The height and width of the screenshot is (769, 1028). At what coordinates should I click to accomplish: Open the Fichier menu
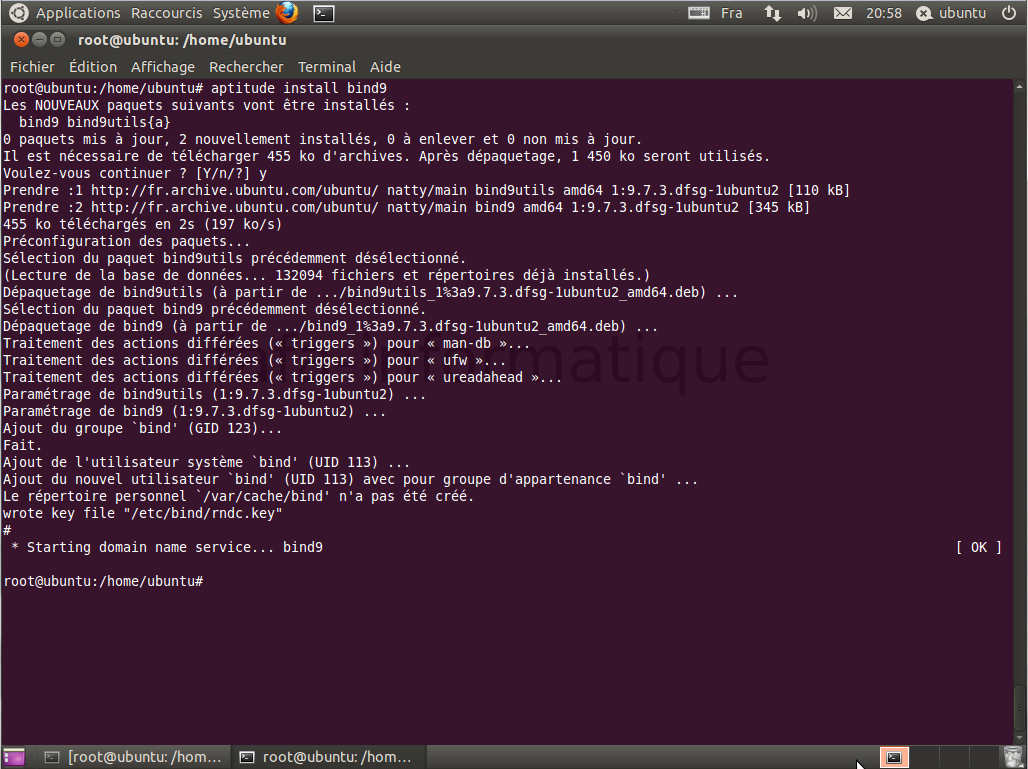tap(32, 67)
